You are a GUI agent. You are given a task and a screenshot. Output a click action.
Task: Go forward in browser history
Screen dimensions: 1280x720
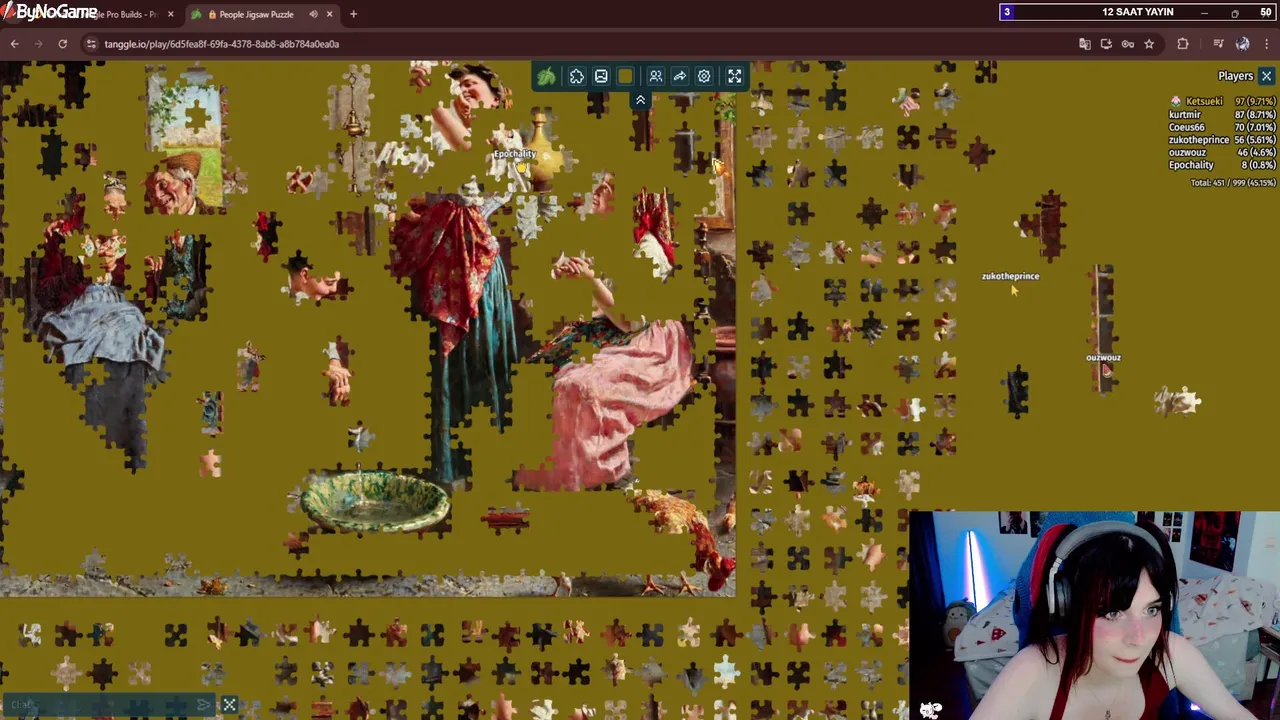(x=38, y=44)
